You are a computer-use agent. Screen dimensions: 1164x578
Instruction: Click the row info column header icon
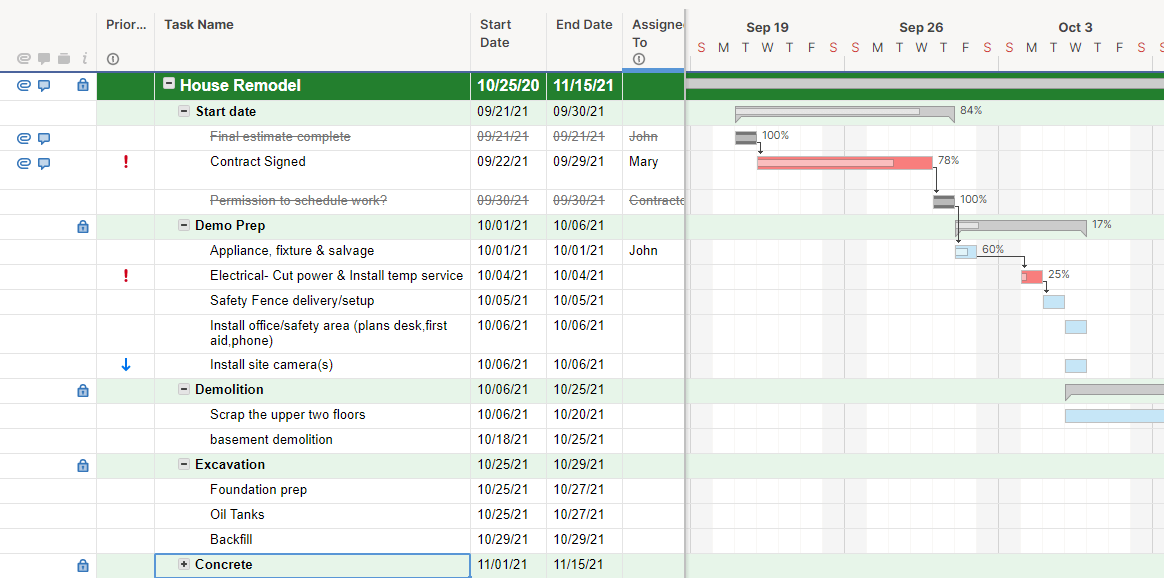85,59
